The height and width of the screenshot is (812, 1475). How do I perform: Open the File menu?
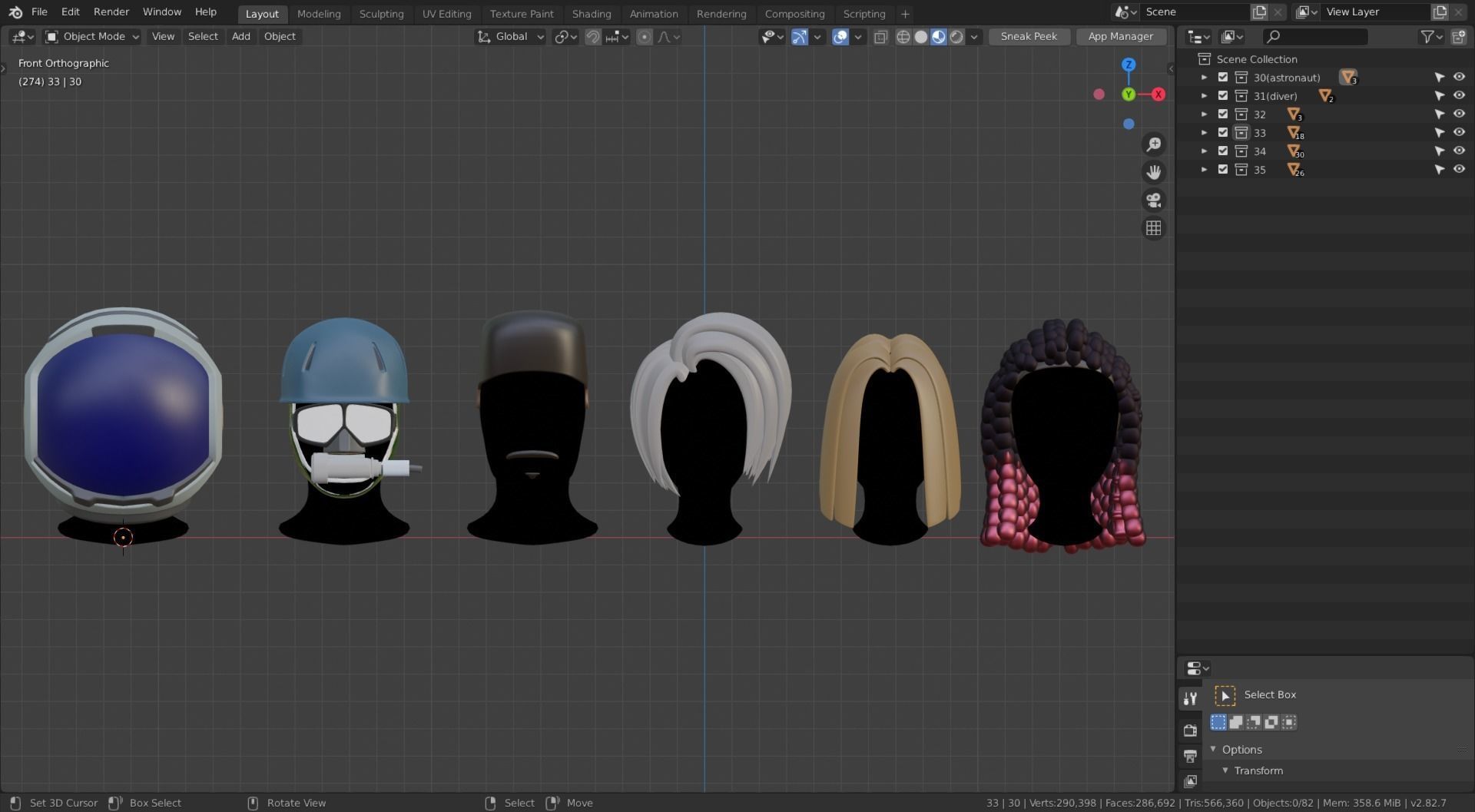pyautogui.click(x=39, y=12)
